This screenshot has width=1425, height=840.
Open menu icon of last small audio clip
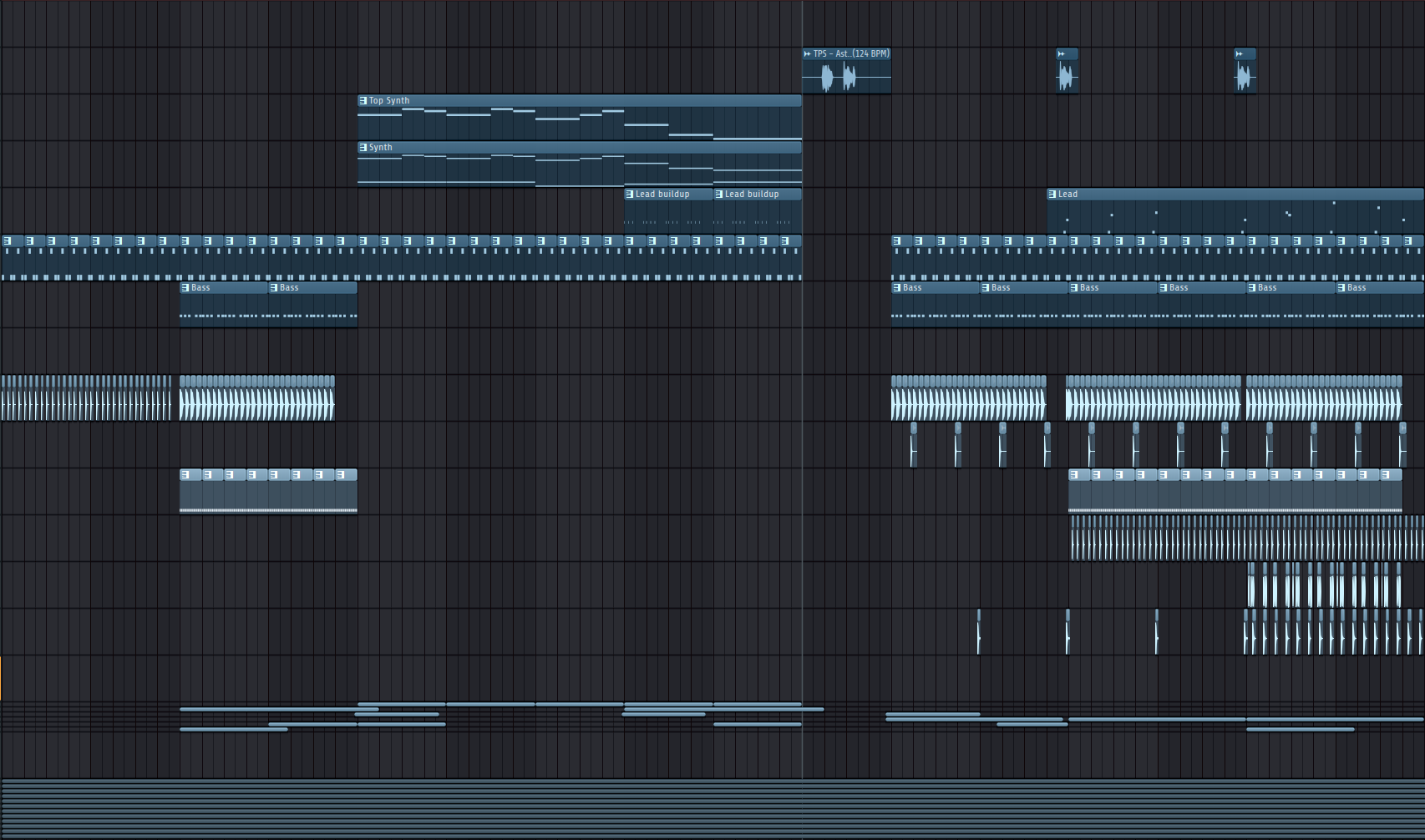(x=1240, y=53)
